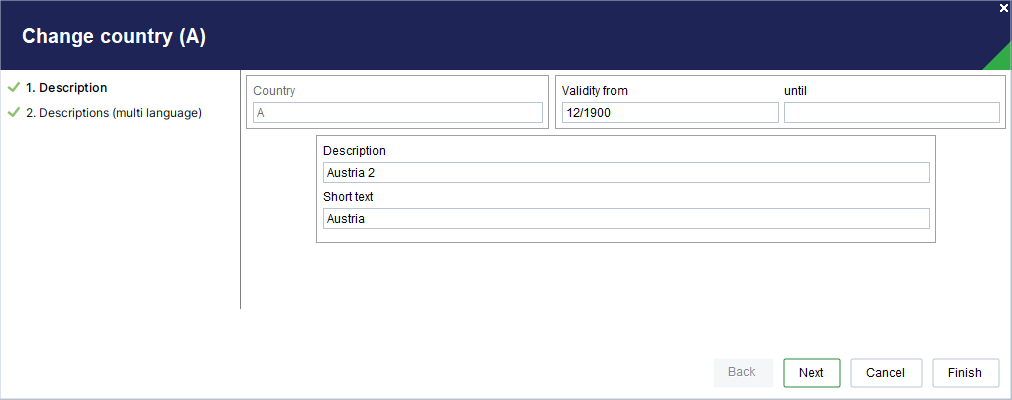Image resolution: width=1012 pixels, height=400 pixels.
Task: Click the Short text label
Action: click(x=348, y=197)
